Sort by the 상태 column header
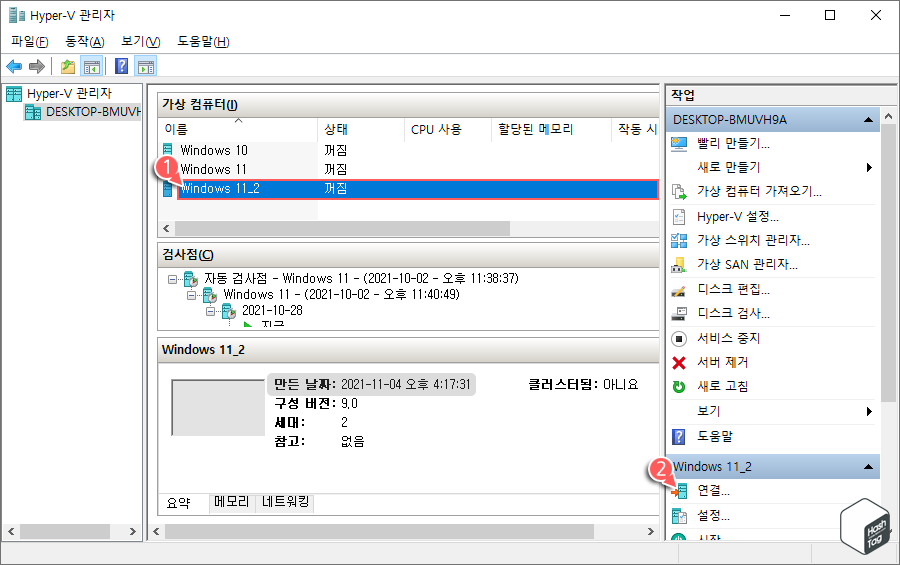Viewport: 900px width, 565px height. tap(360, 130)
